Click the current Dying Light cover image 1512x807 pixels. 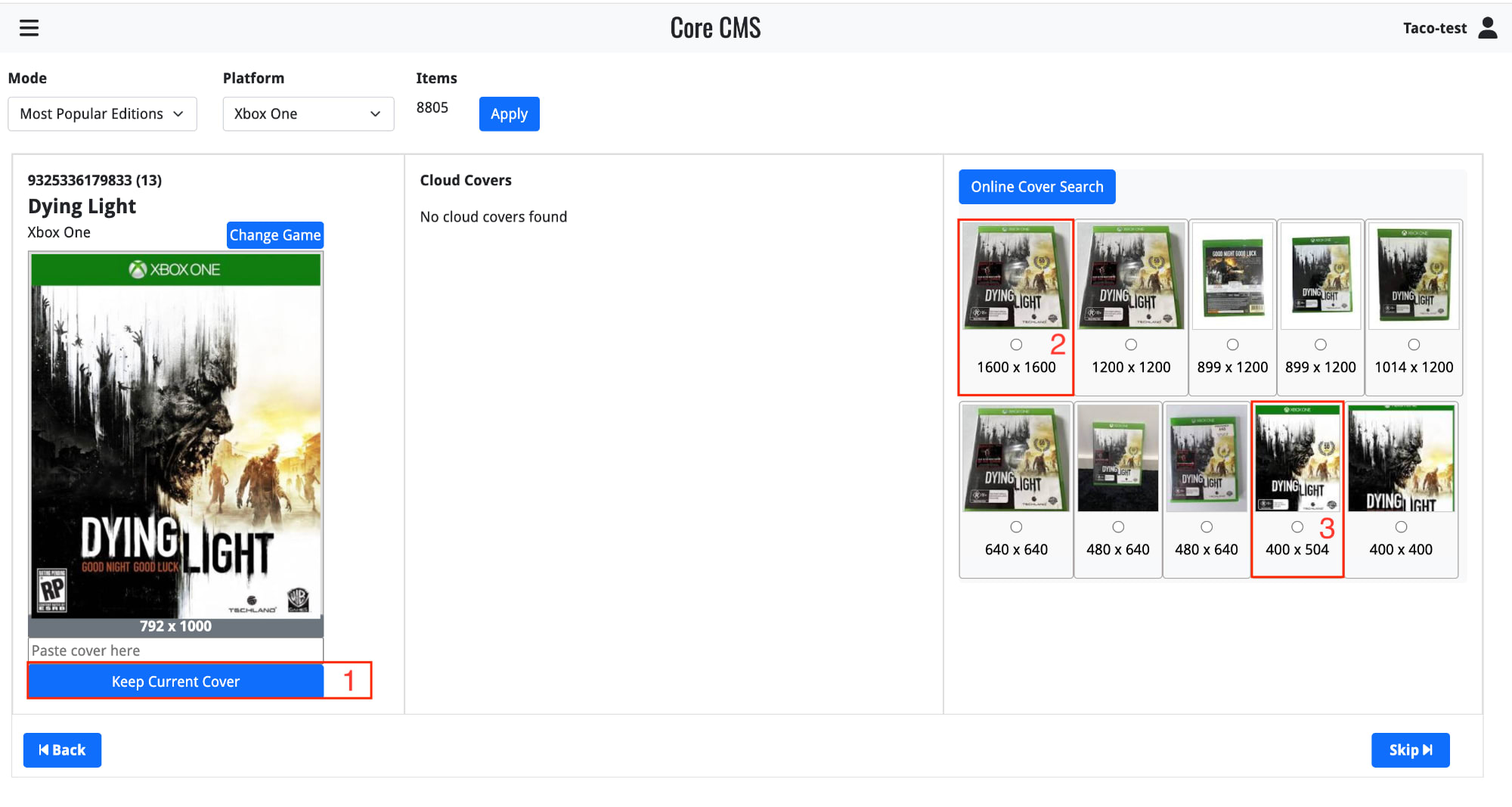[175, 436]
